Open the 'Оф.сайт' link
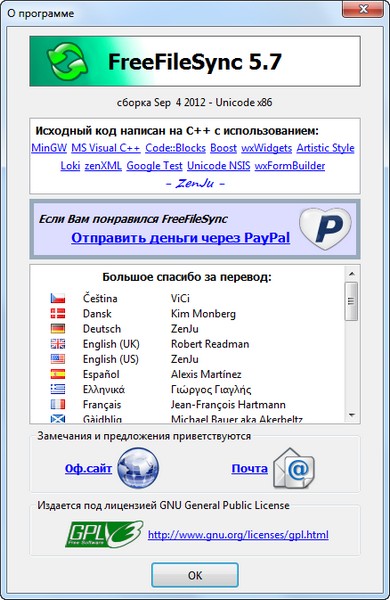390x600 pixels. (88, 468)
